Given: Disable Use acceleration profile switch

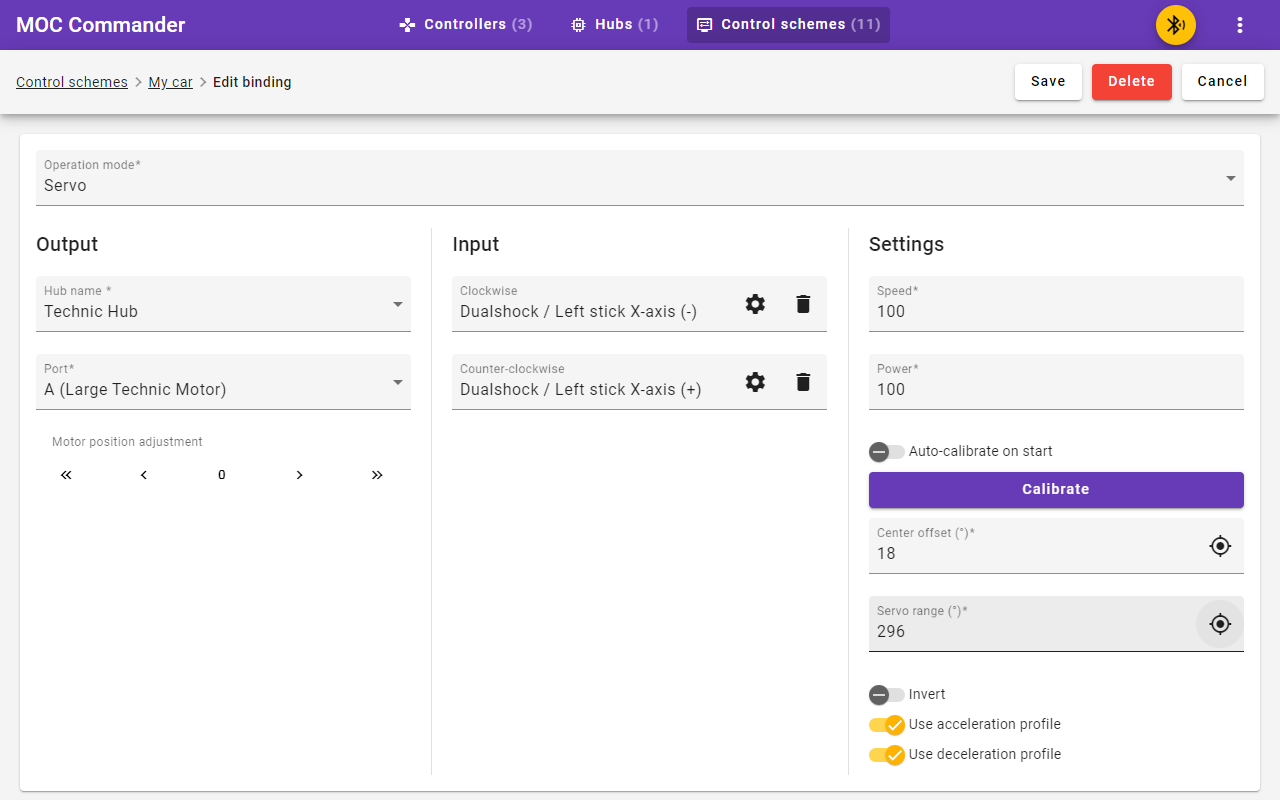Looking at the screenshot, I should (x=887, y=725).
